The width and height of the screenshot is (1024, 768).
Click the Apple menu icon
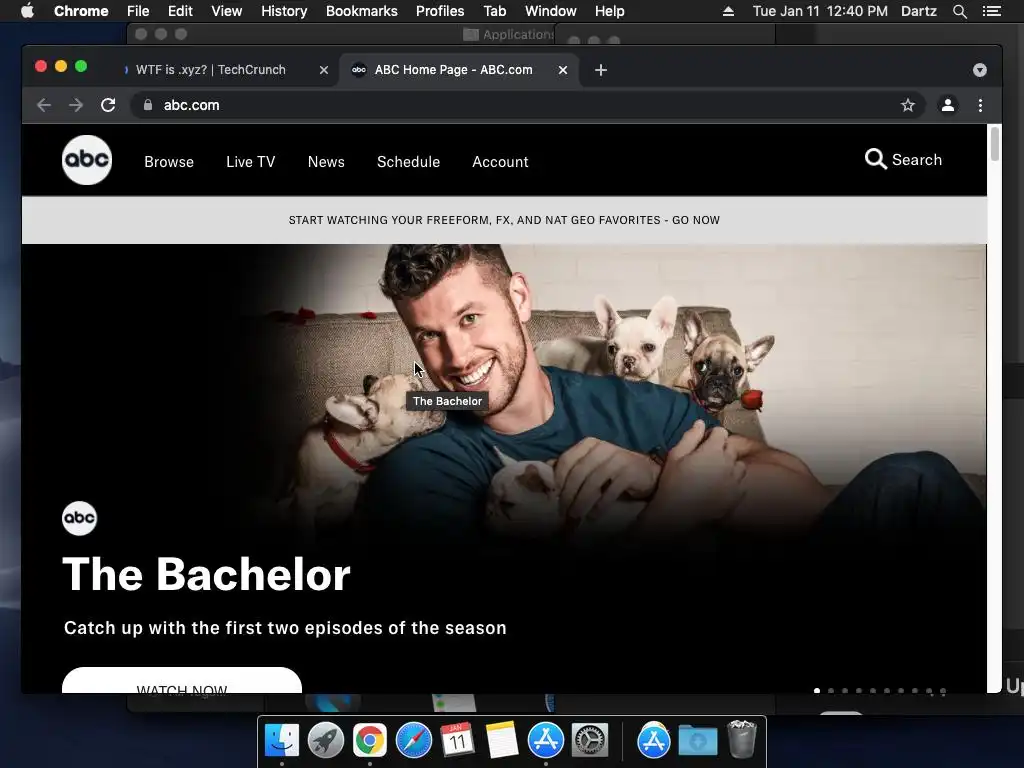tap(27, 11)
